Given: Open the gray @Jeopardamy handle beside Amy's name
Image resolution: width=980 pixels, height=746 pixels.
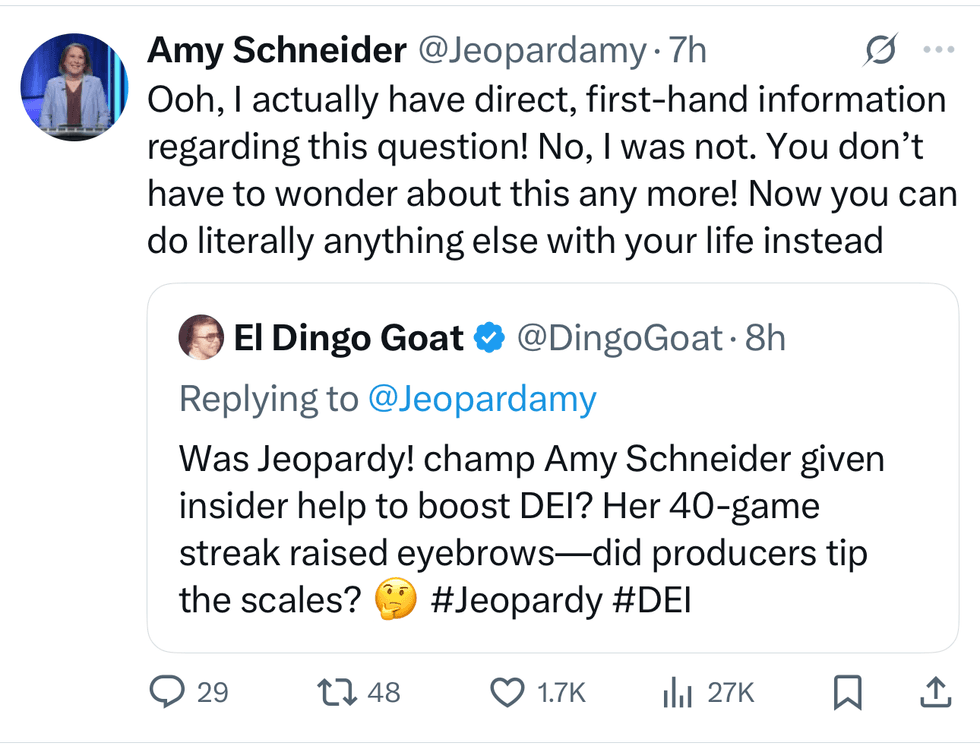Looking at the screenshot, I should click(530, 50).
